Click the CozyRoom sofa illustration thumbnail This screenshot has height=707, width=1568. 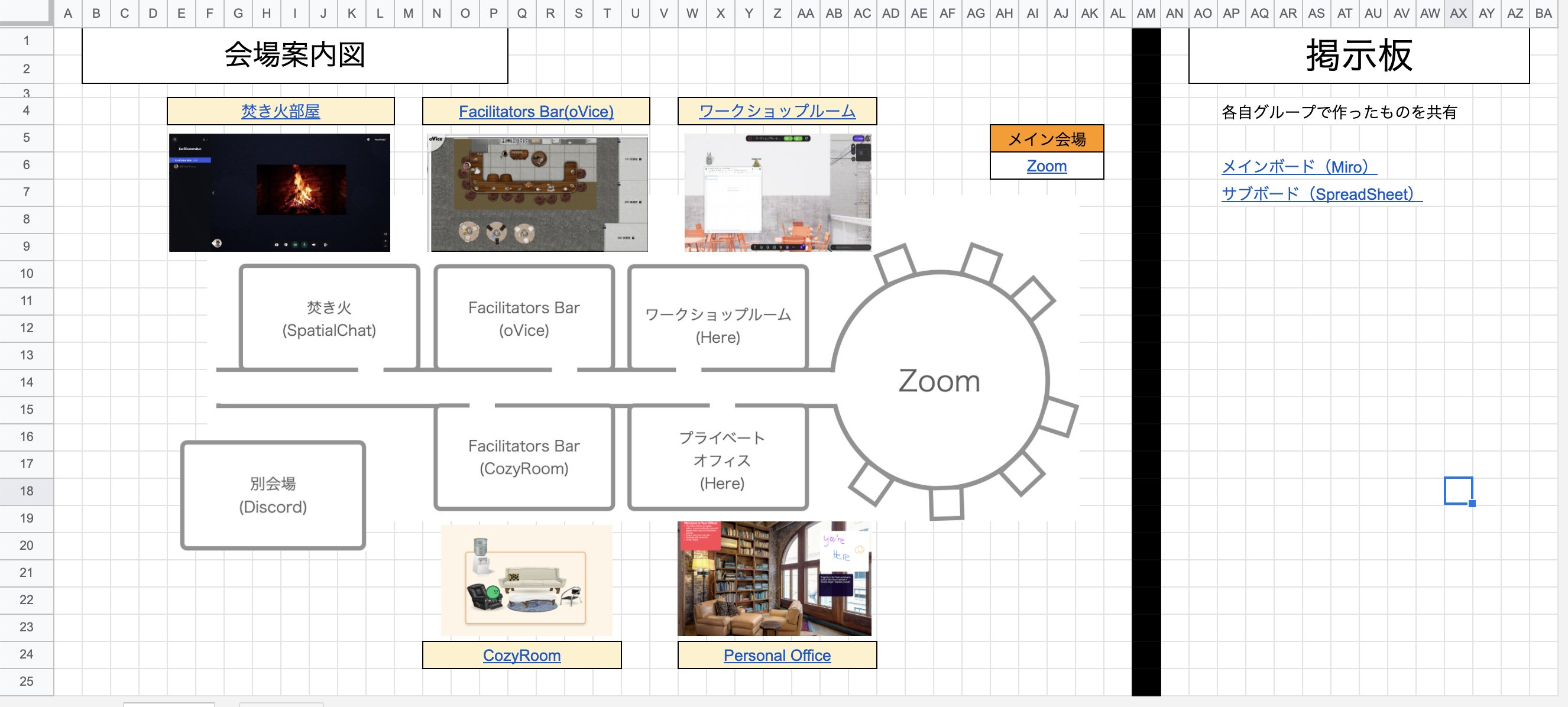527,580
